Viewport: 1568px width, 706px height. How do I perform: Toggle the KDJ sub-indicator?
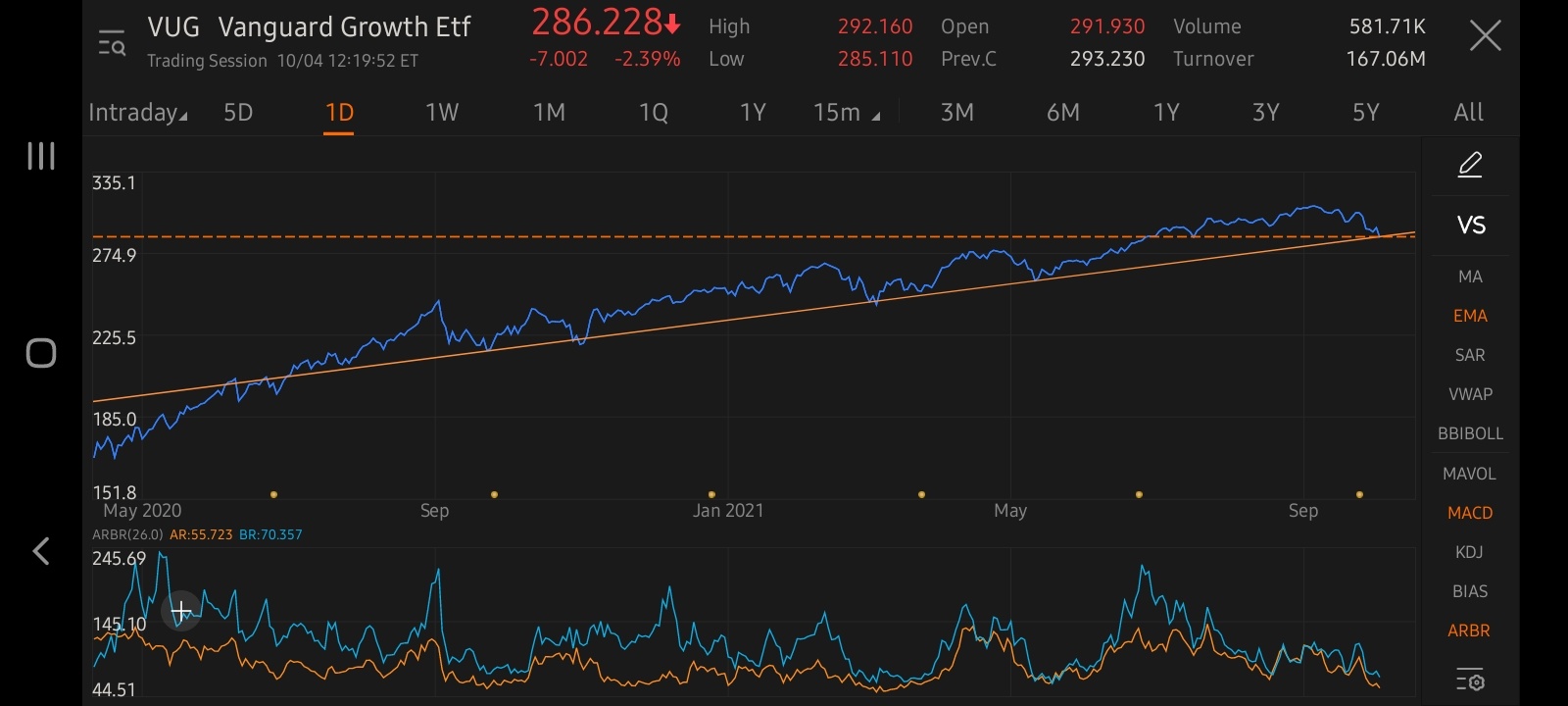(1470, 552)
